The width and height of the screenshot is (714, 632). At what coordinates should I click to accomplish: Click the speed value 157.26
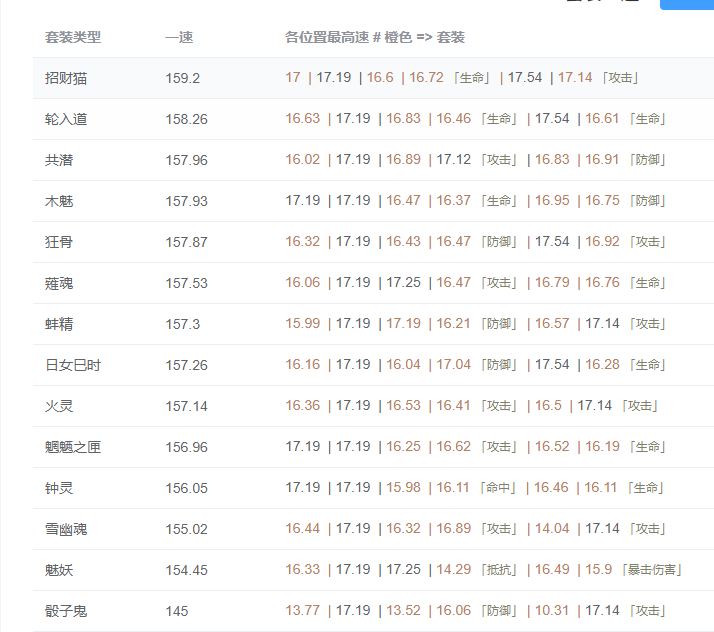point(186,365)
